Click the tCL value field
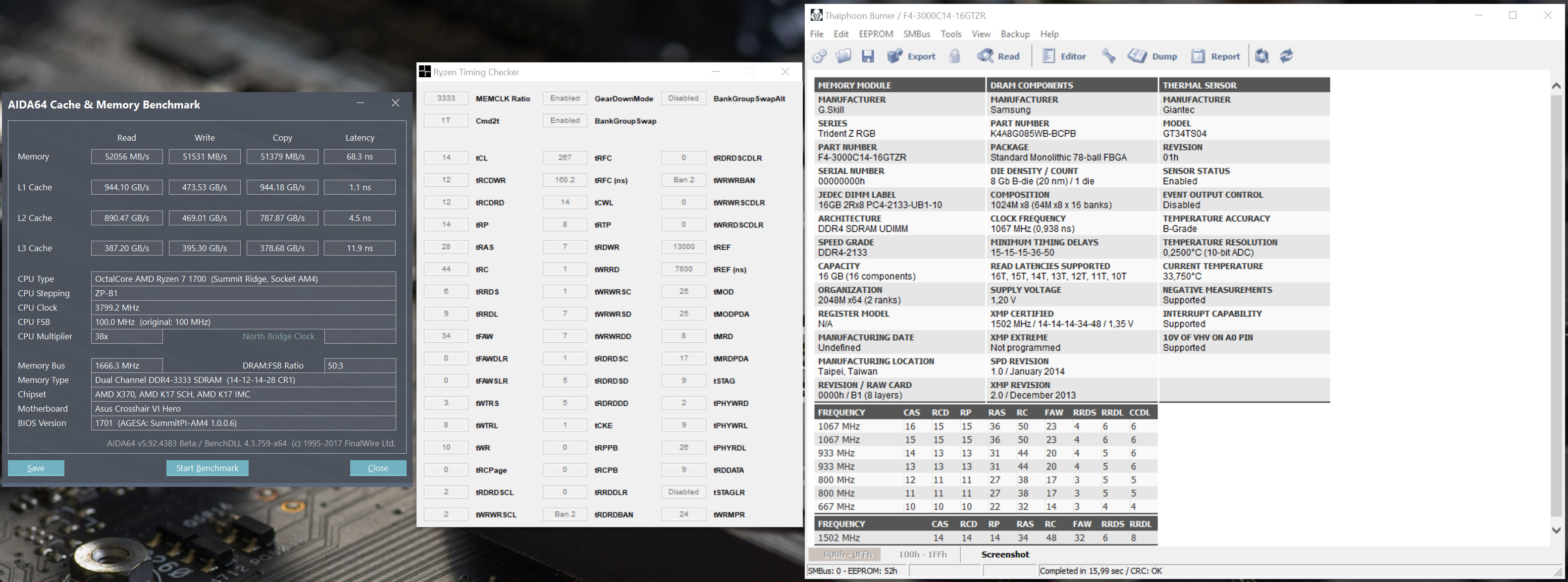The image size is (1568, 582). (x=446, y=158)
